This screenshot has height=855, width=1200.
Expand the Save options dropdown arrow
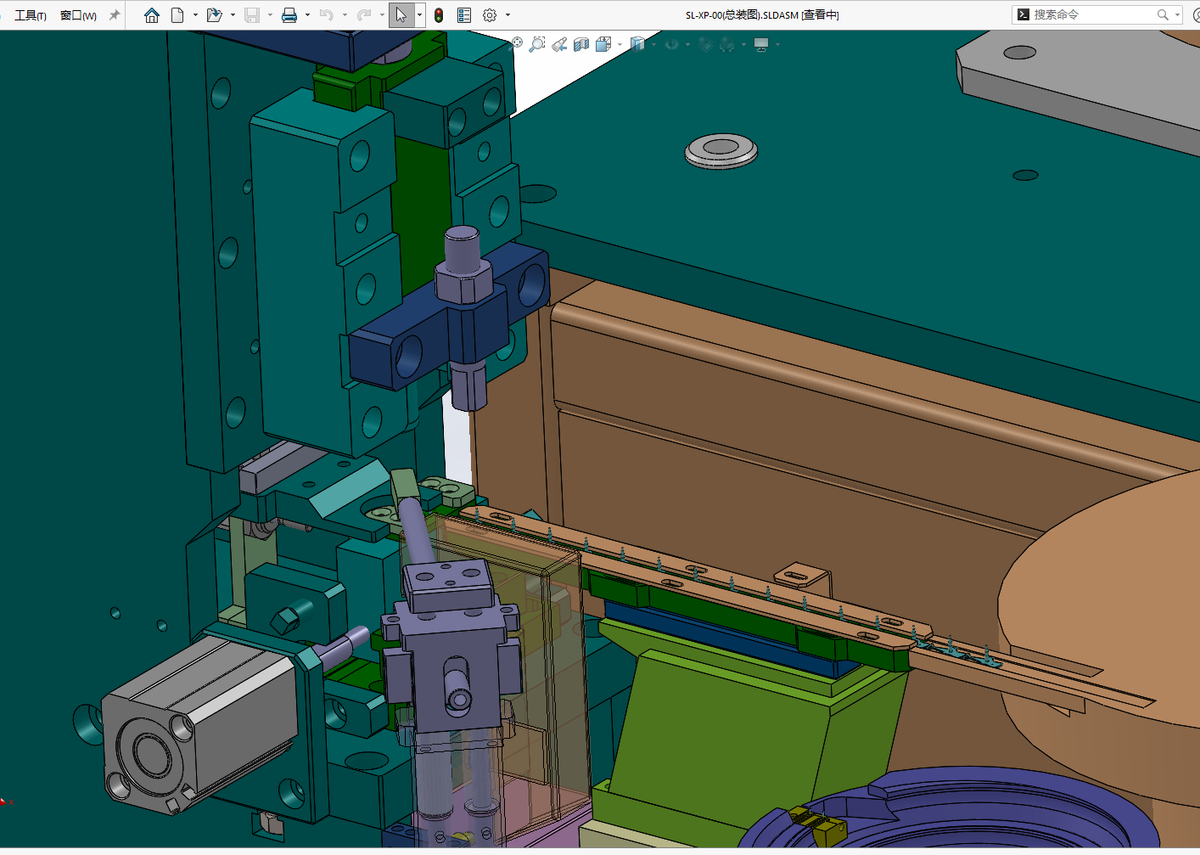[269, 15]
